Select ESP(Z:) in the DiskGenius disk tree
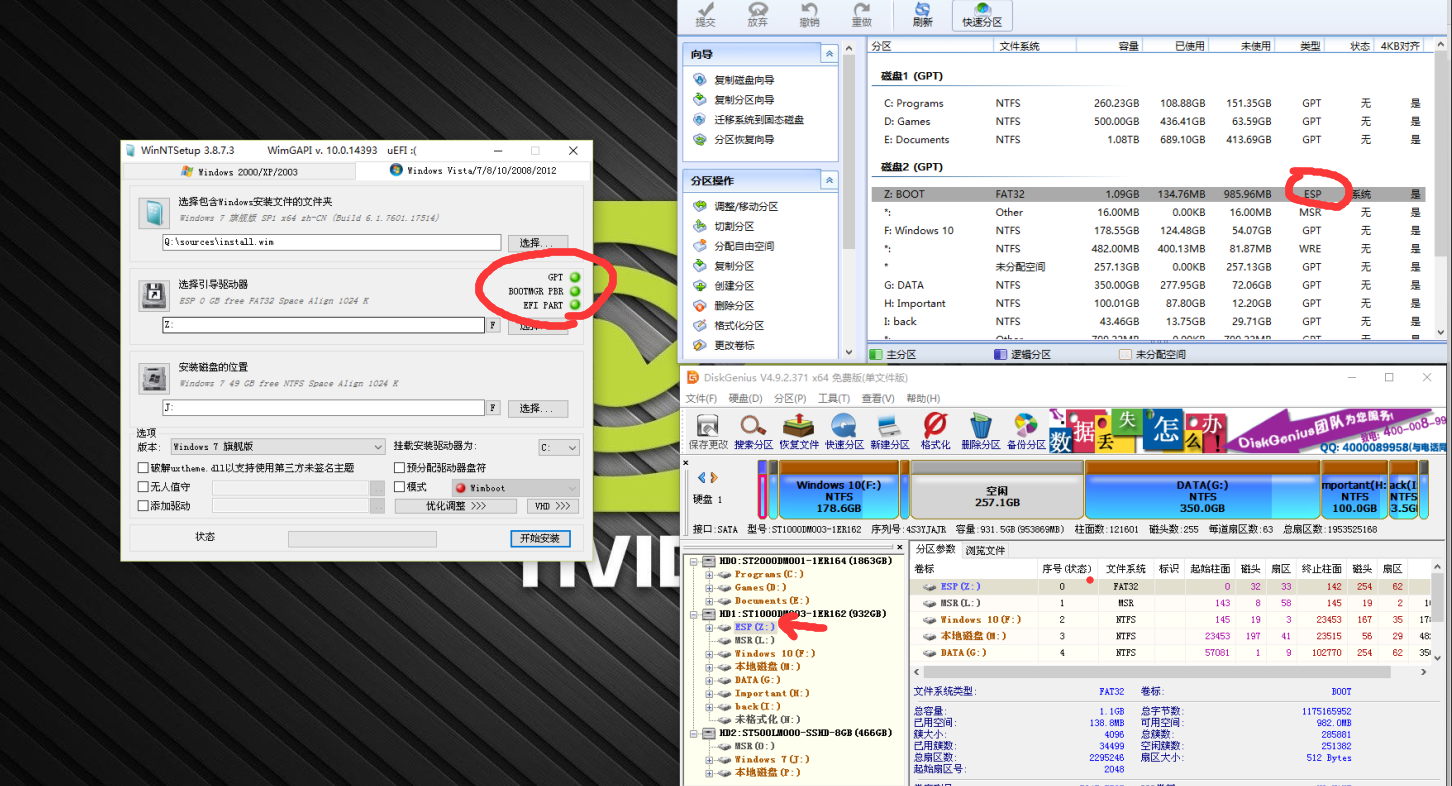The image size is (1452, 786). 756,627
